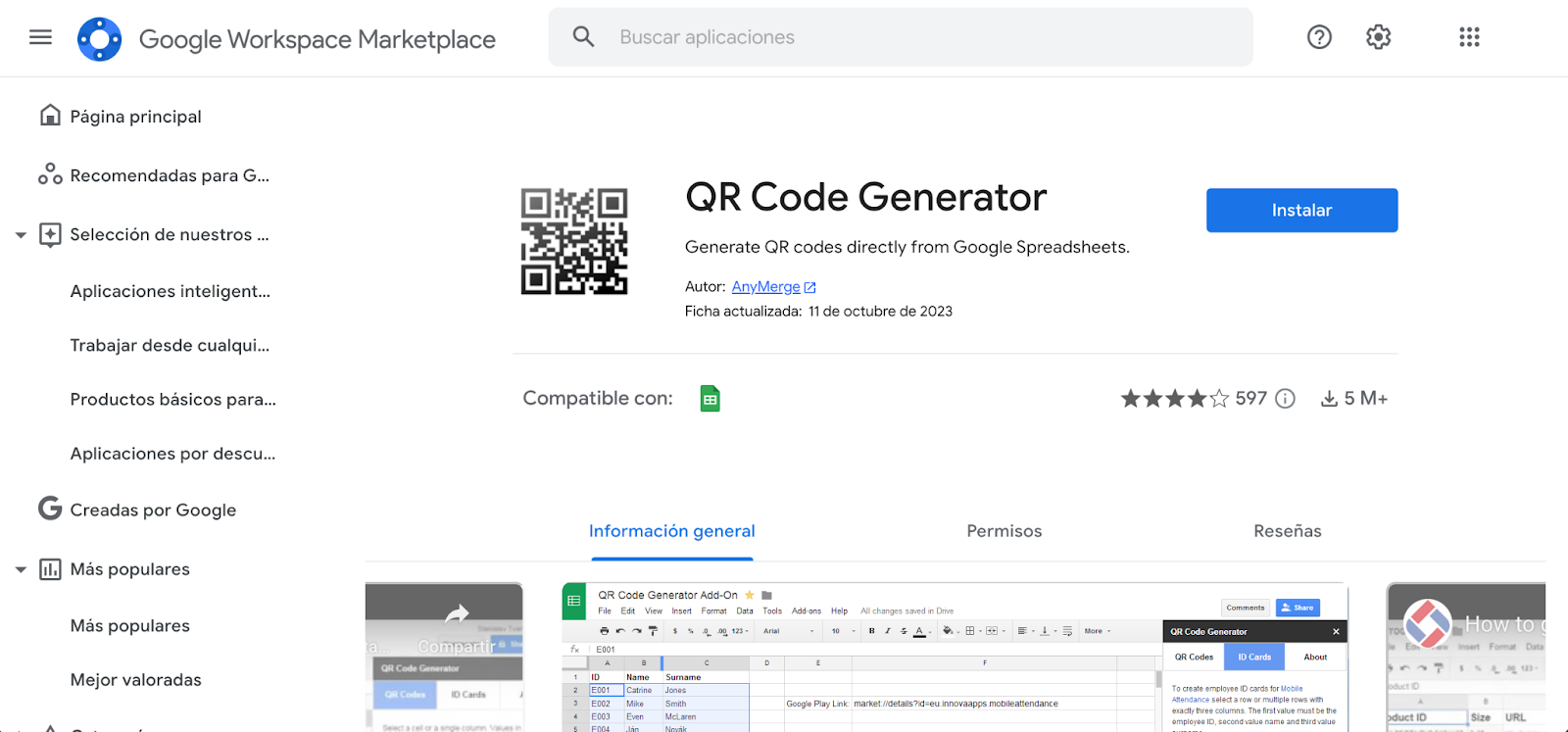
Task: Click the QR Code Generator app logo
Action: tap(574, 241)
